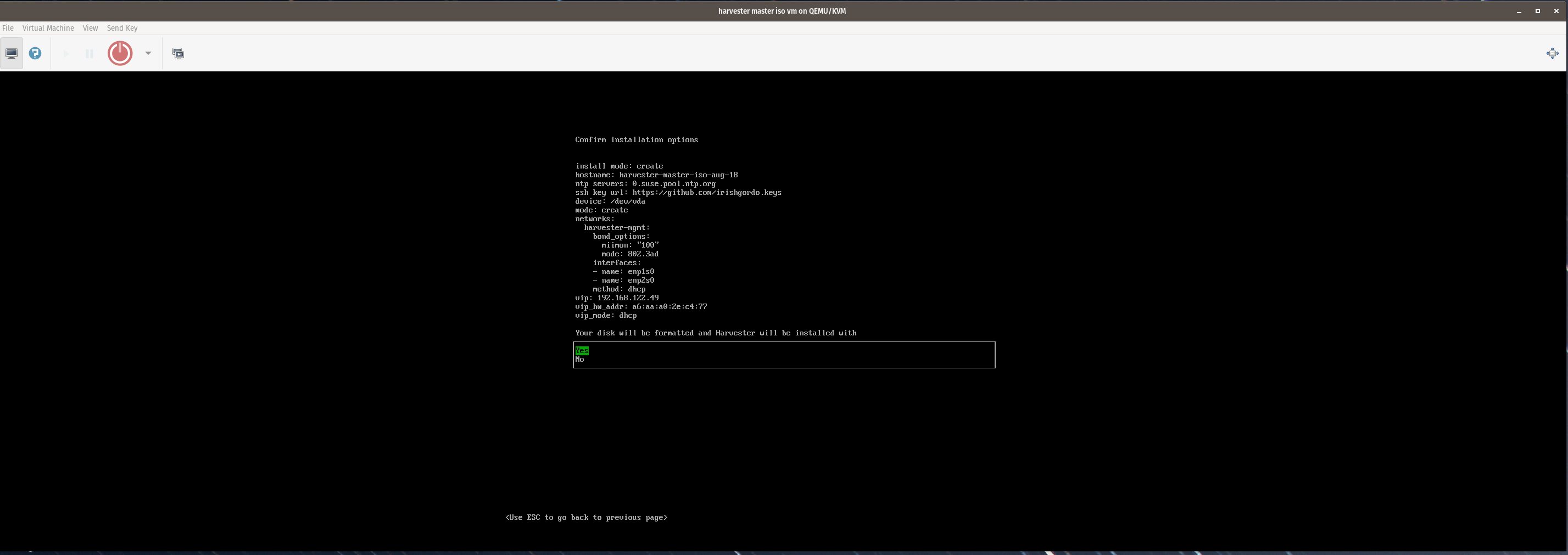The image size is (1568, 555).
Task: Click the ssh key github URL text
Action: click(x=706, y=192)
